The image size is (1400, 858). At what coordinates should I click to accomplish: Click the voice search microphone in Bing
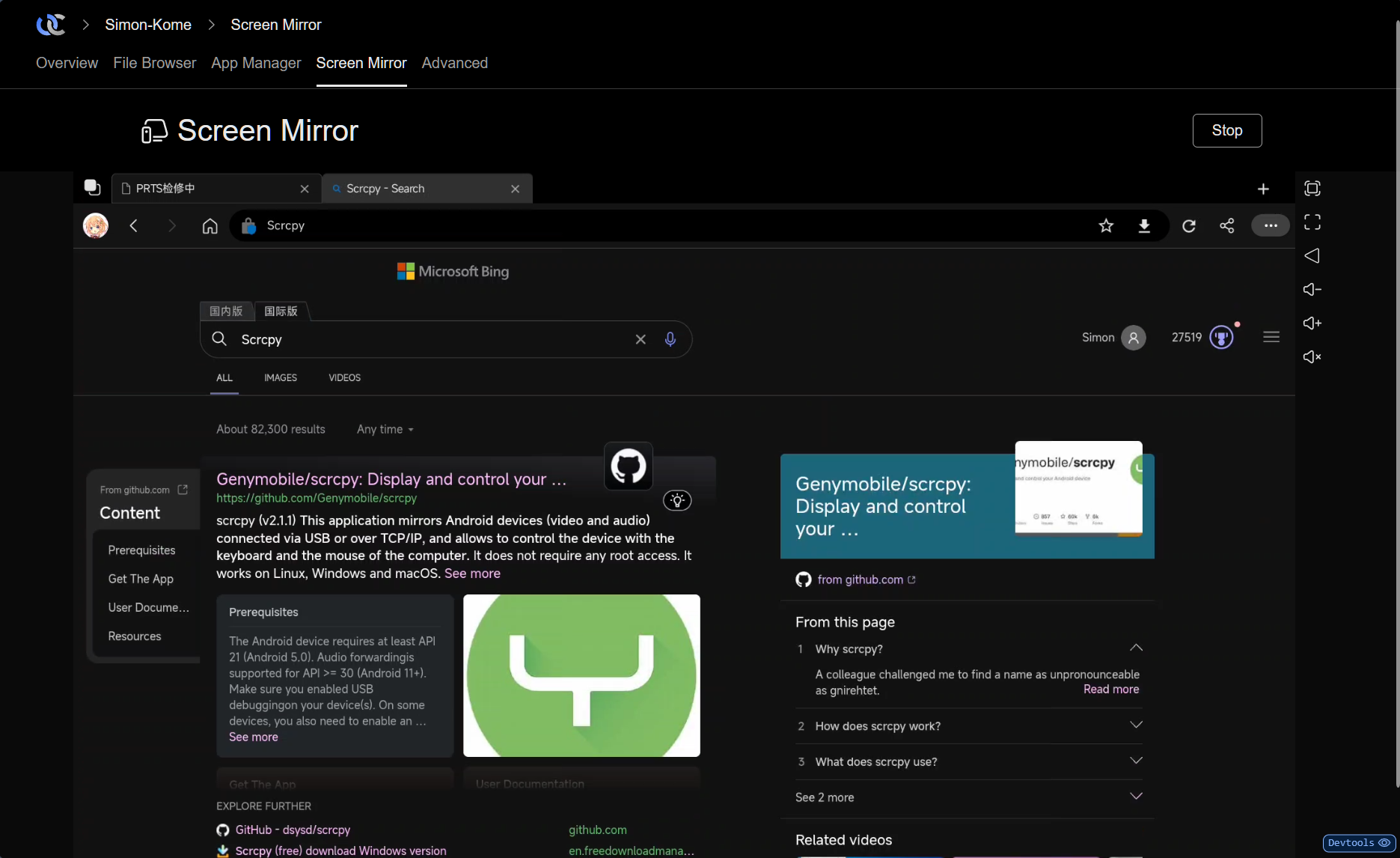(670, 339)
